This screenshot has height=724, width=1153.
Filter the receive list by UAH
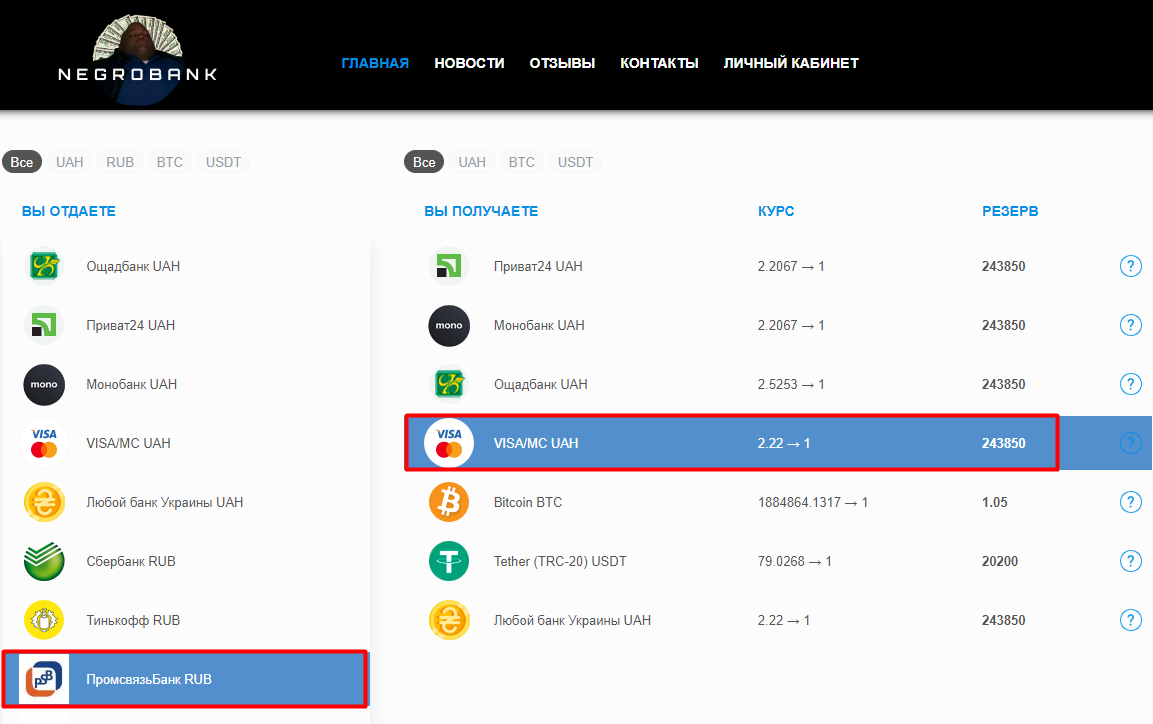tap(472, 162)
